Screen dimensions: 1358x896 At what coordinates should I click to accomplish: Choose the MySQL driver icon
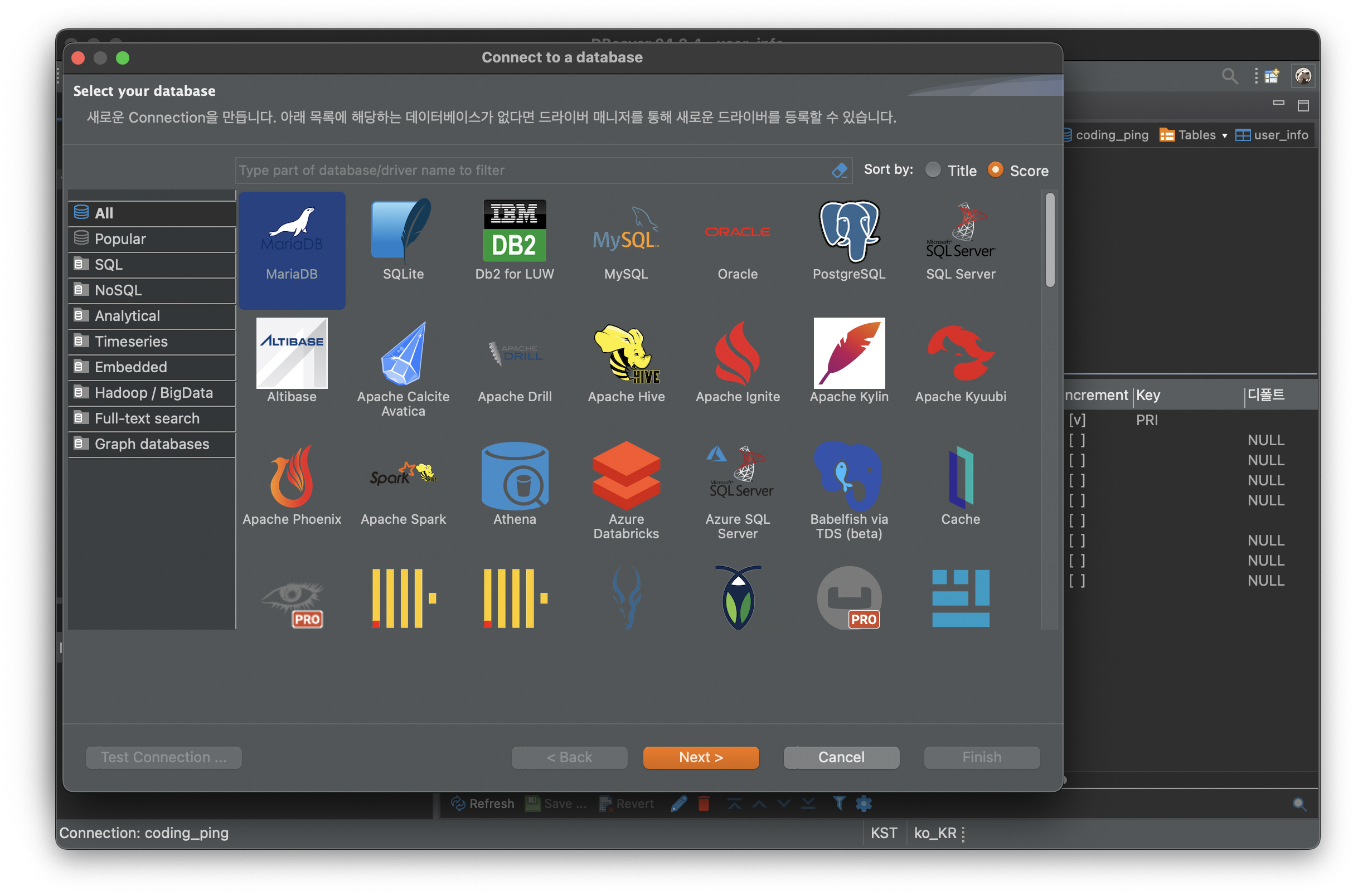(626, 240)
